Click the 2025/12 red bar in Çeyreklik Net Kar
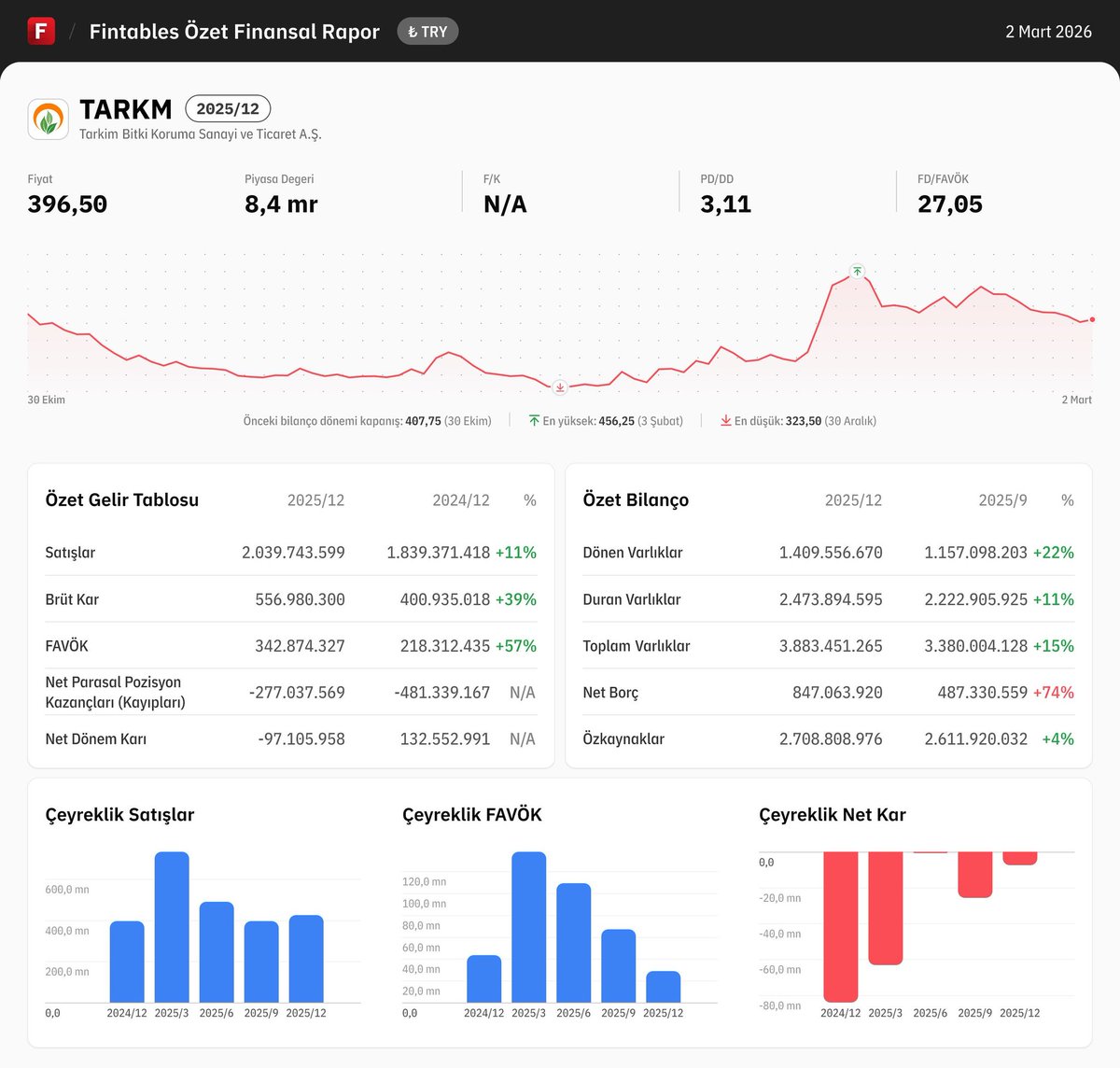Screen dimensions: 1120x1068 click(x=1020, y=858)
